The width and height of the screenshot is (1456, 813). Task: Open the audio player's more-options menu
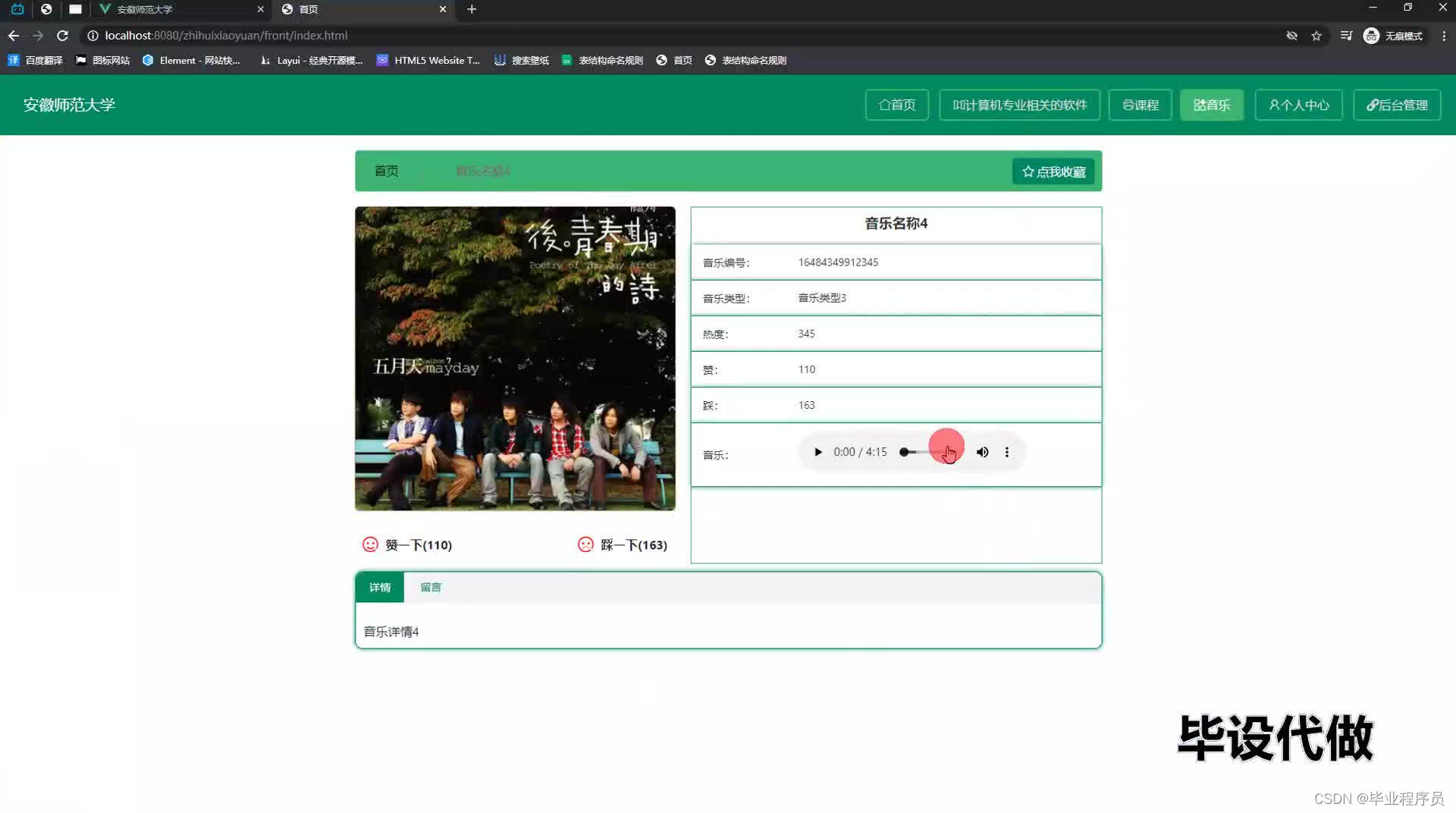[1007, 452]
